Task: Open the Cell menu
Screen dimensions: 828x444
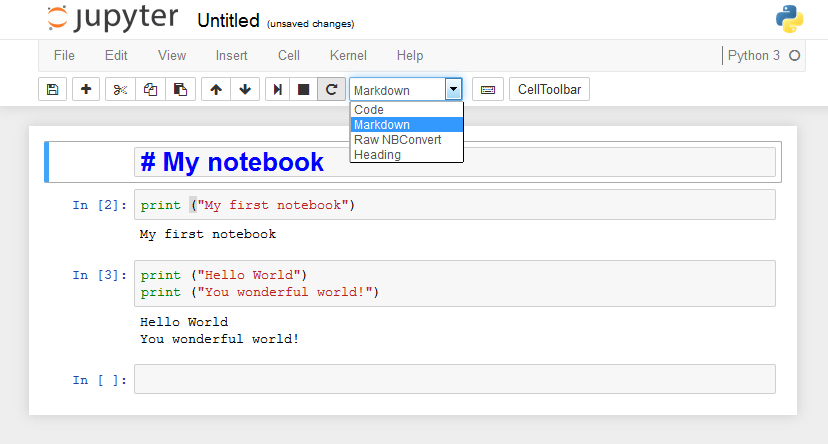Action: tap(289, 55)
